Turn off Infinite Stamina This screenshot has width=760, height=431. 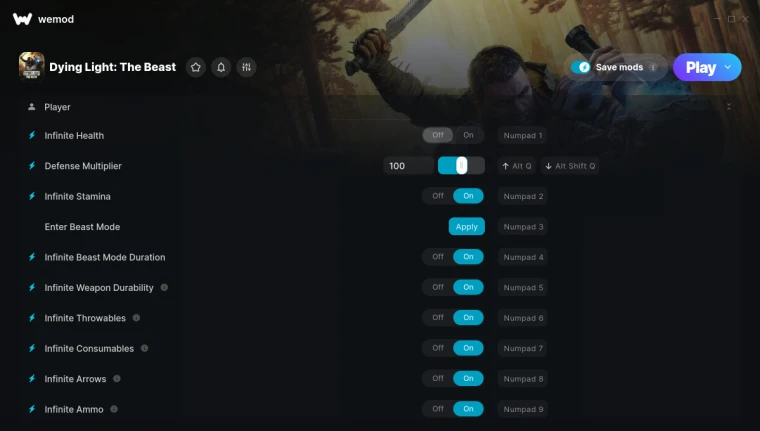coord(438,196)
